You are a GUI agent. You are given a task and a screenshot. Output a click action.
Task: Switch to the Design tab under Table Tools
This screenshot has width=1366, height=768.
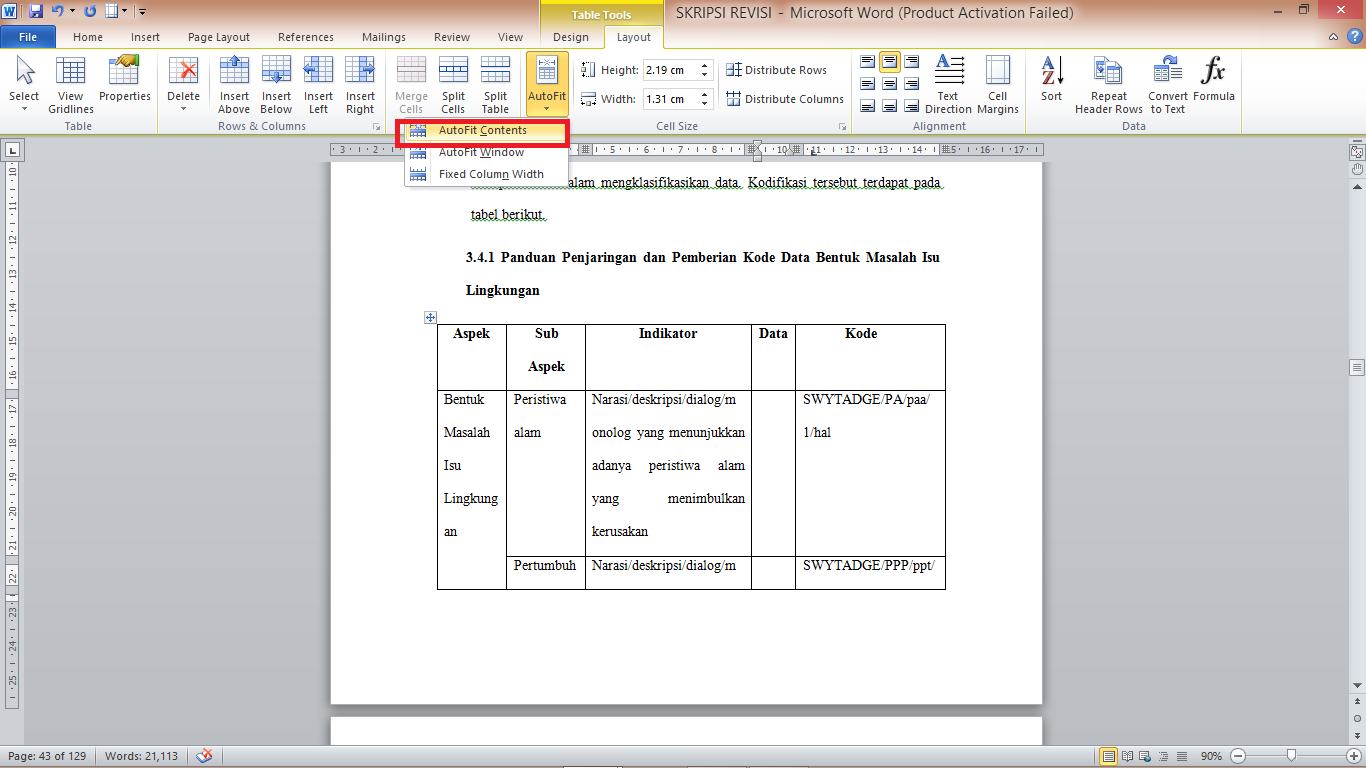tap(570, 36)
